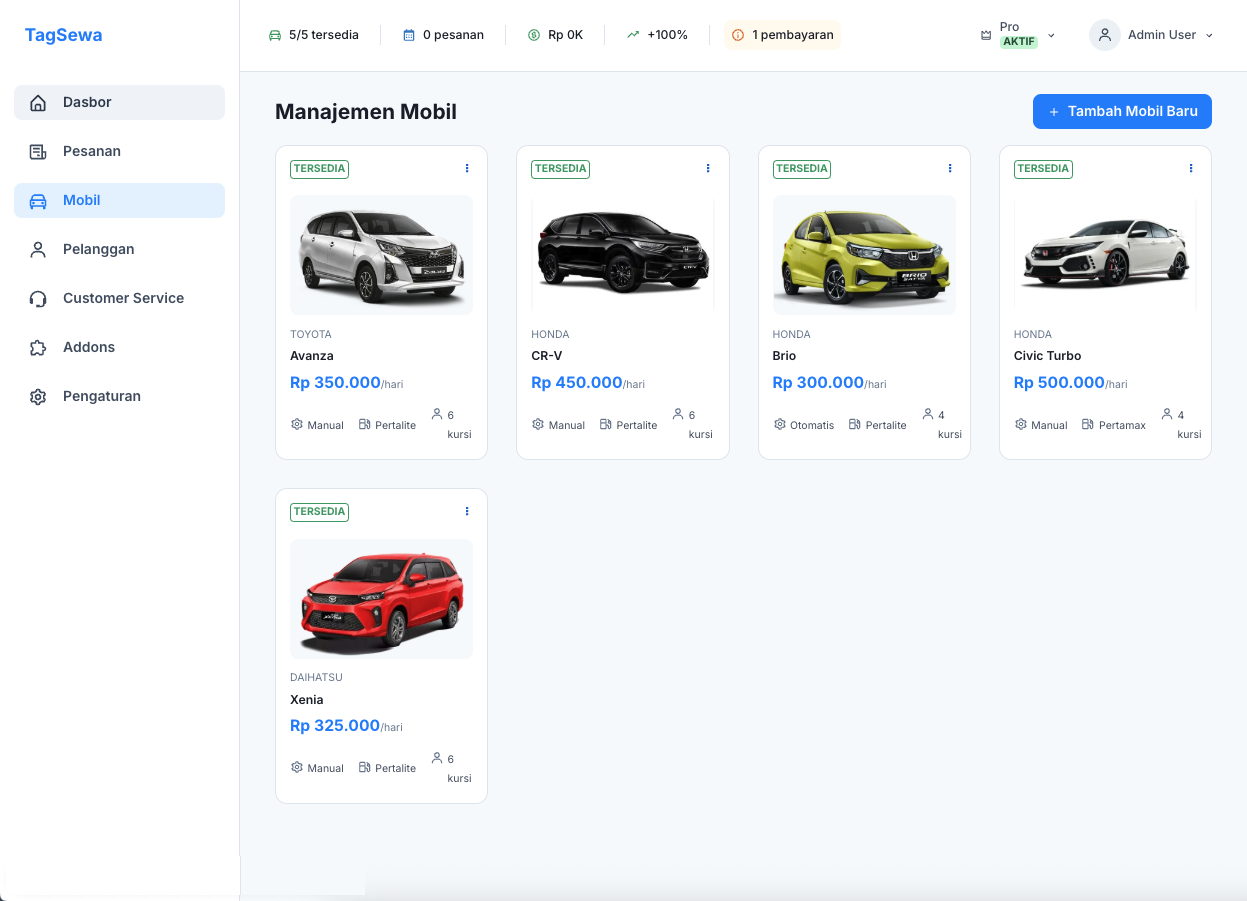
Task: Open the Dasbor home icon in sidebar
Action: pyautogui.click(x=38, y=101)
